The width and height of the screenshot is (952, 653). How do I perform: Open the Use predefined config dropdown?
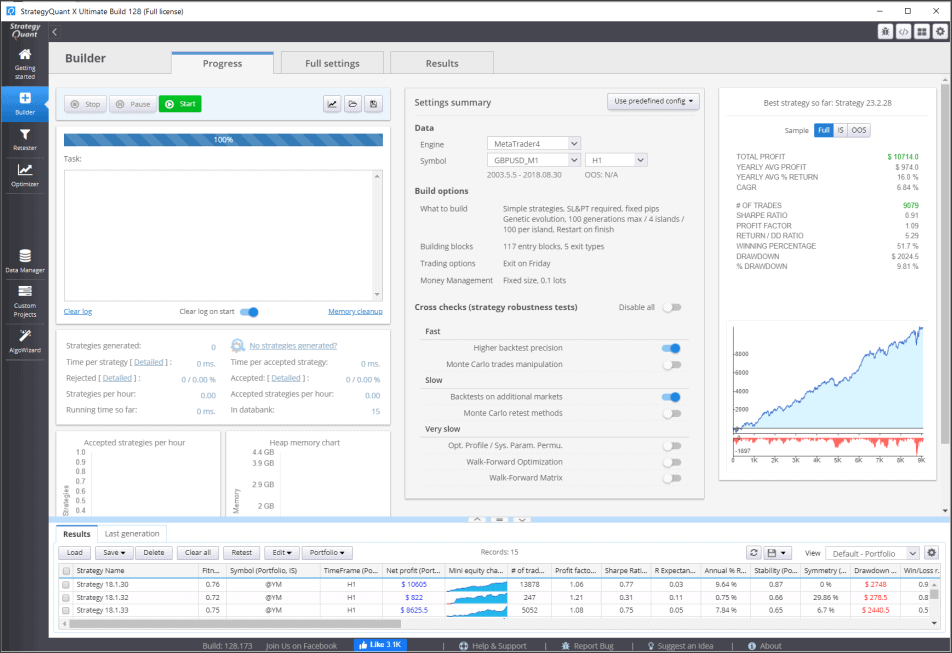click(x=653, y=101)
